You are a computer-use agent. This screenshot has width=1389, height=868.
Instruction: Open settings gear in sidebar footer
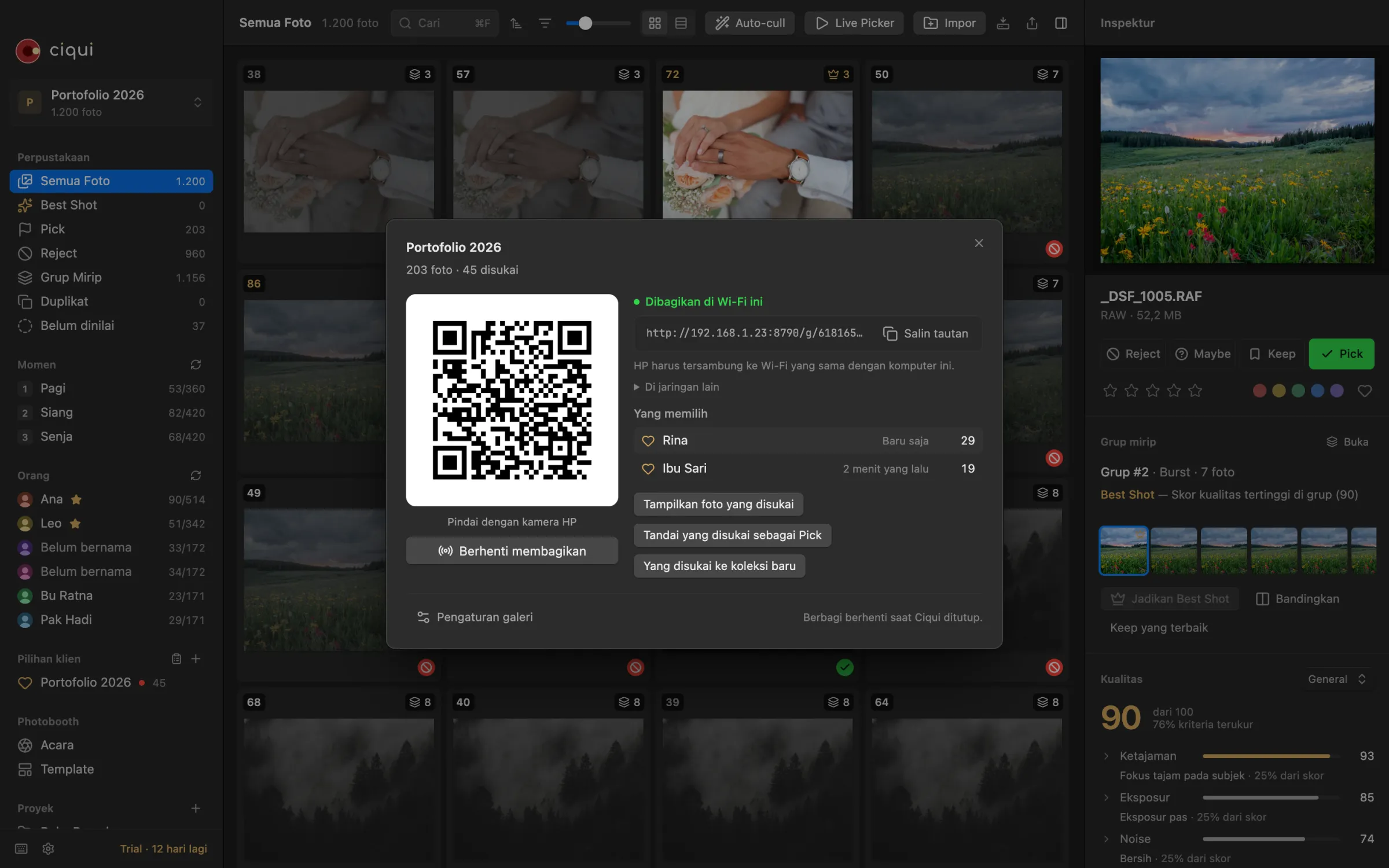(x=48, y=848)
